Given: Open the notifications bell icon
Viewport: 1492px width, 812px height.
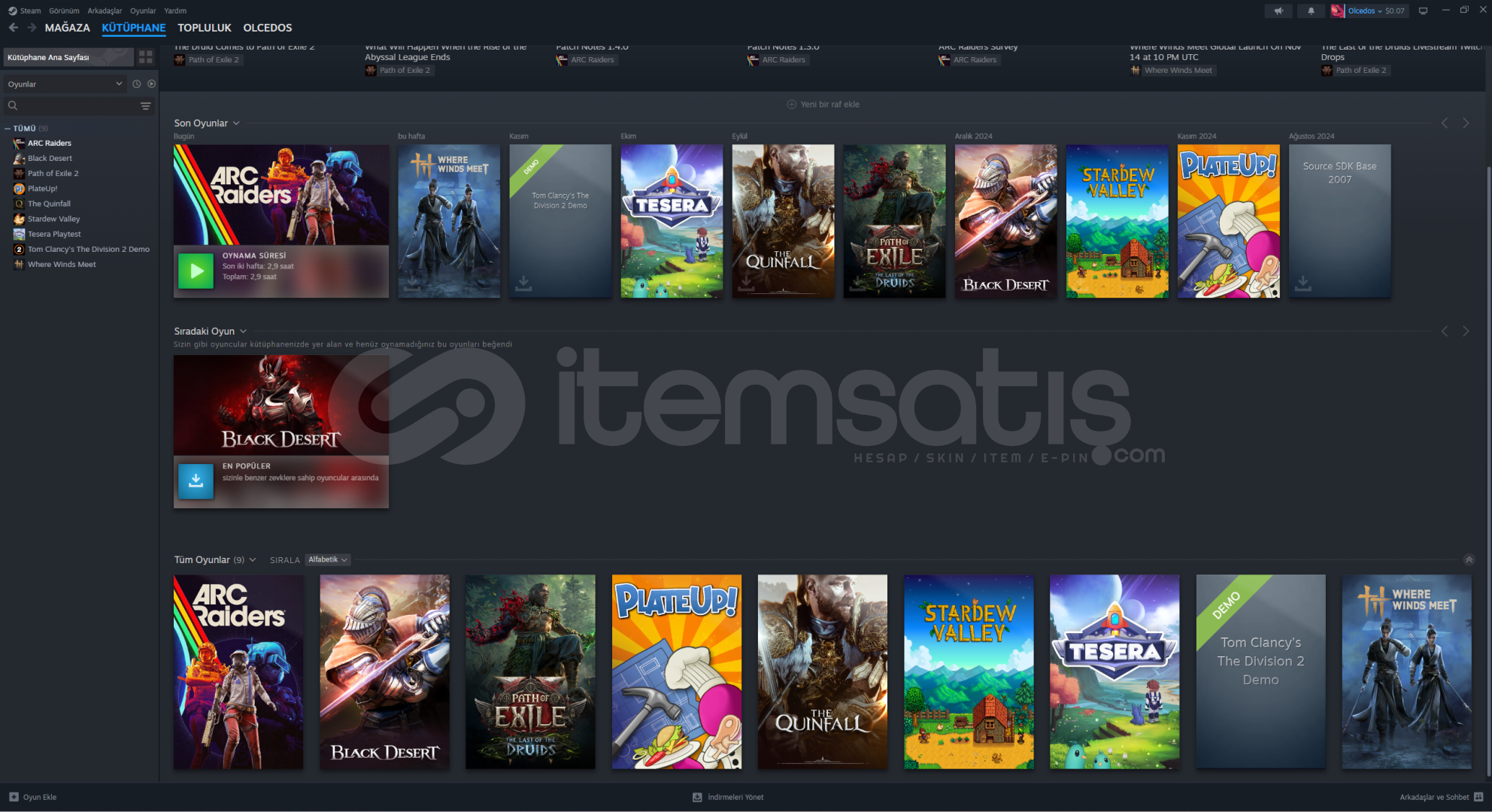Looking at the screenshot, I should (1311, 11).
